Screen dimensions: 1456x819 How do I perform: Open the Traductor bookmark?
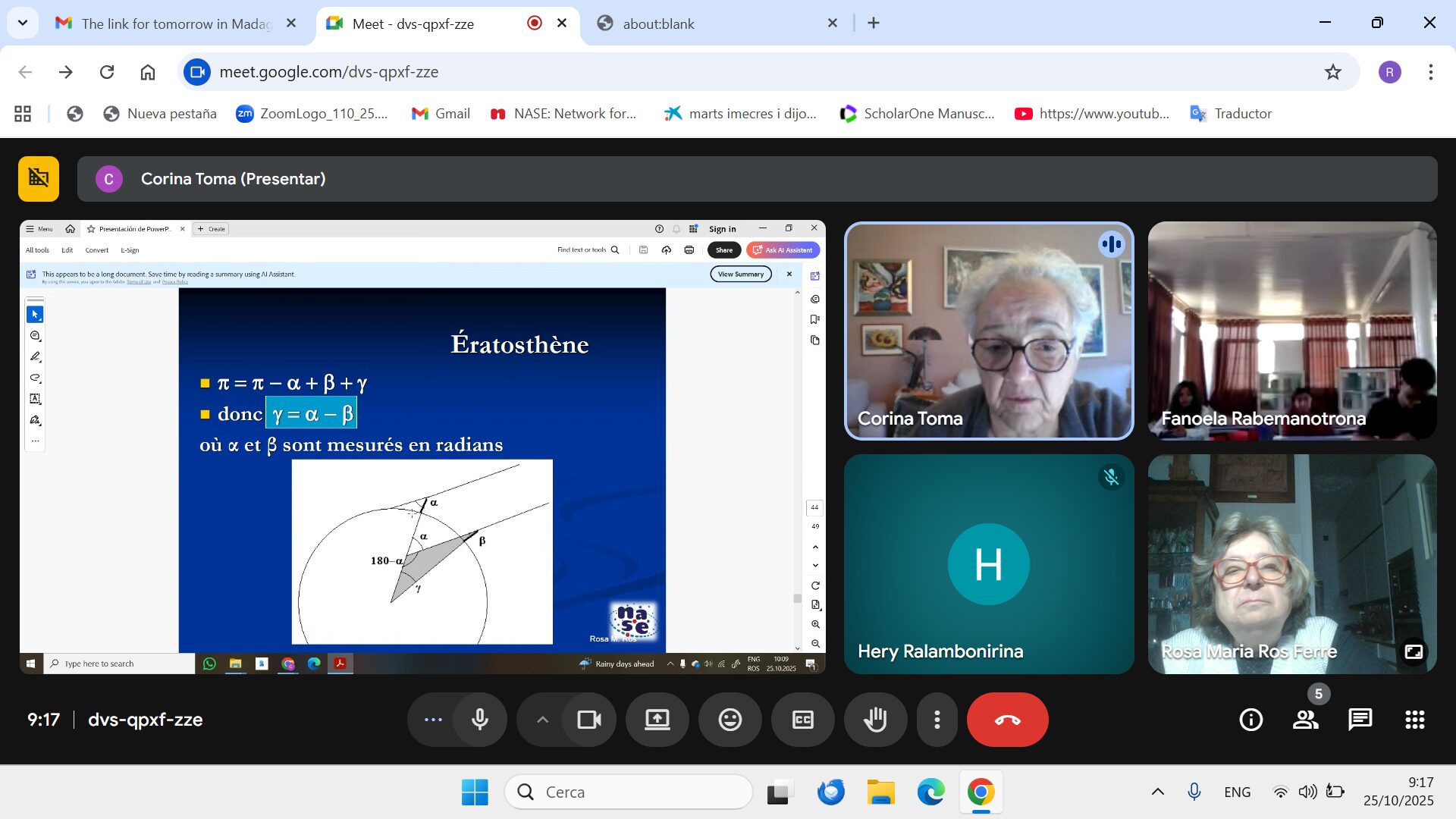click(1232, 114)
